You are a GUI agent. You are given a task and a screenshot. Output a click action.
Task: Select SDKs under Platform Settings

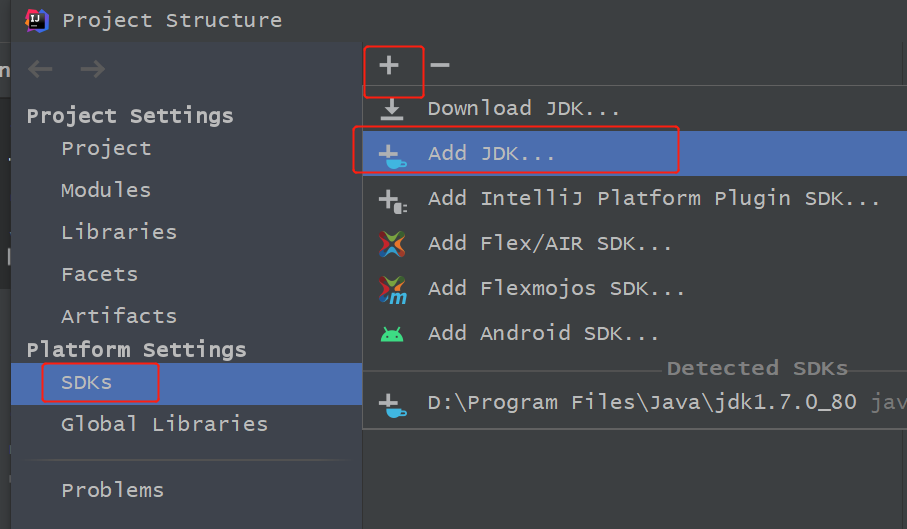pyautogui.click(x=87, y=383)
